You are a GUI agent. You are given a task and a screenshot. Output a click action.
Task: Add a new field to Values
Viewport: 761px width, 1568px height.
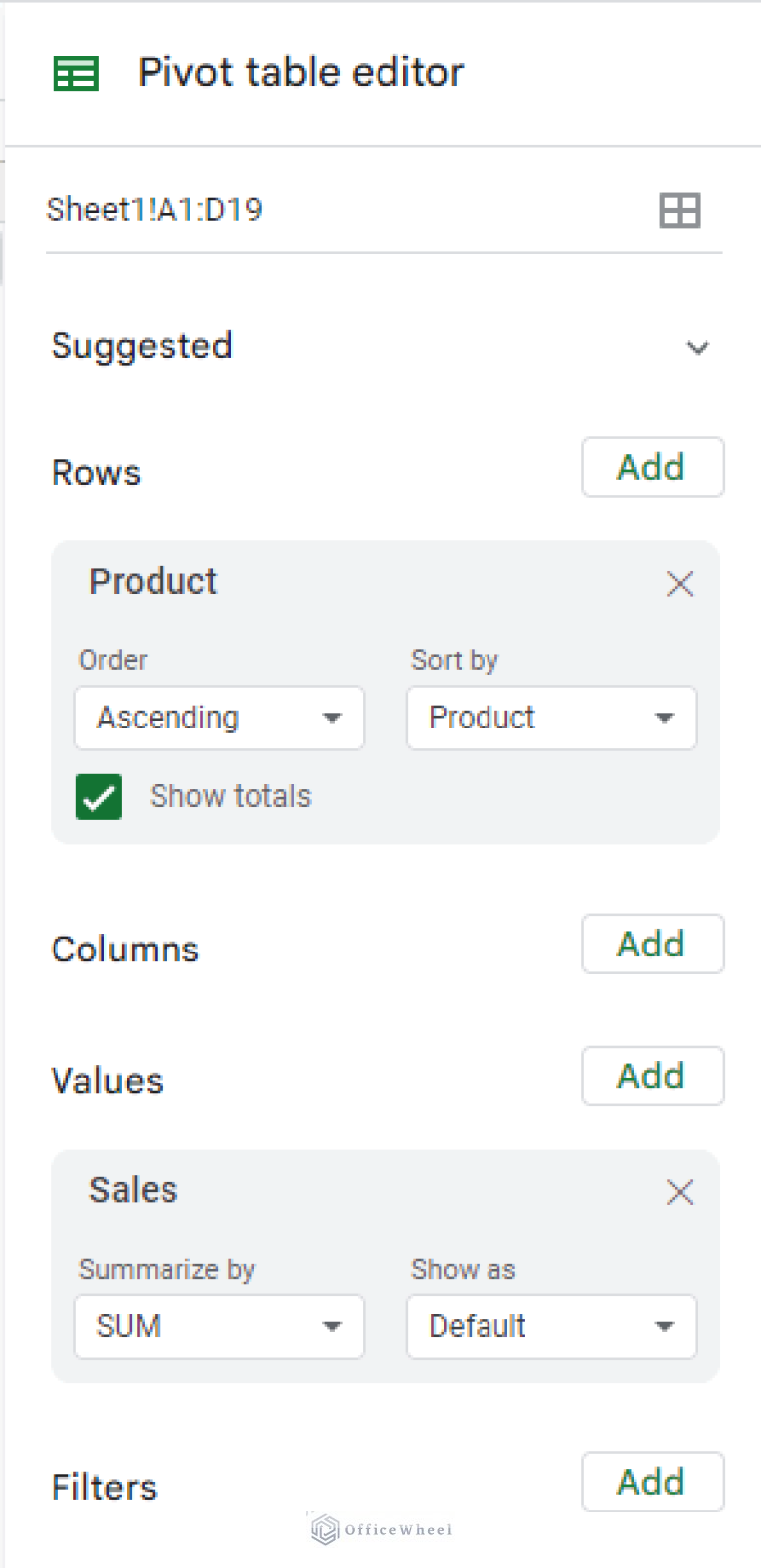point(652,1075)
